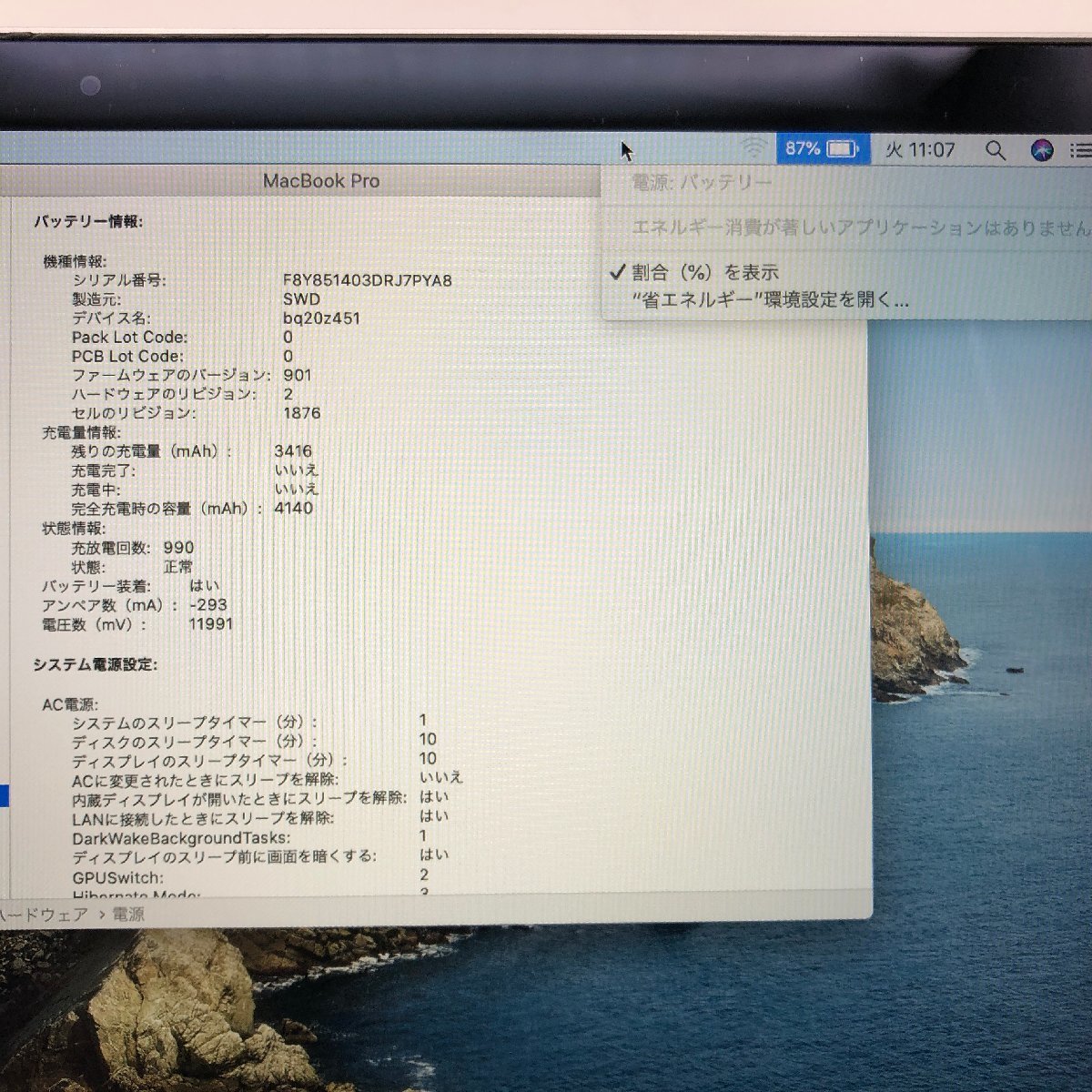Select 電源 in the bottom path bar

point(128,914)
